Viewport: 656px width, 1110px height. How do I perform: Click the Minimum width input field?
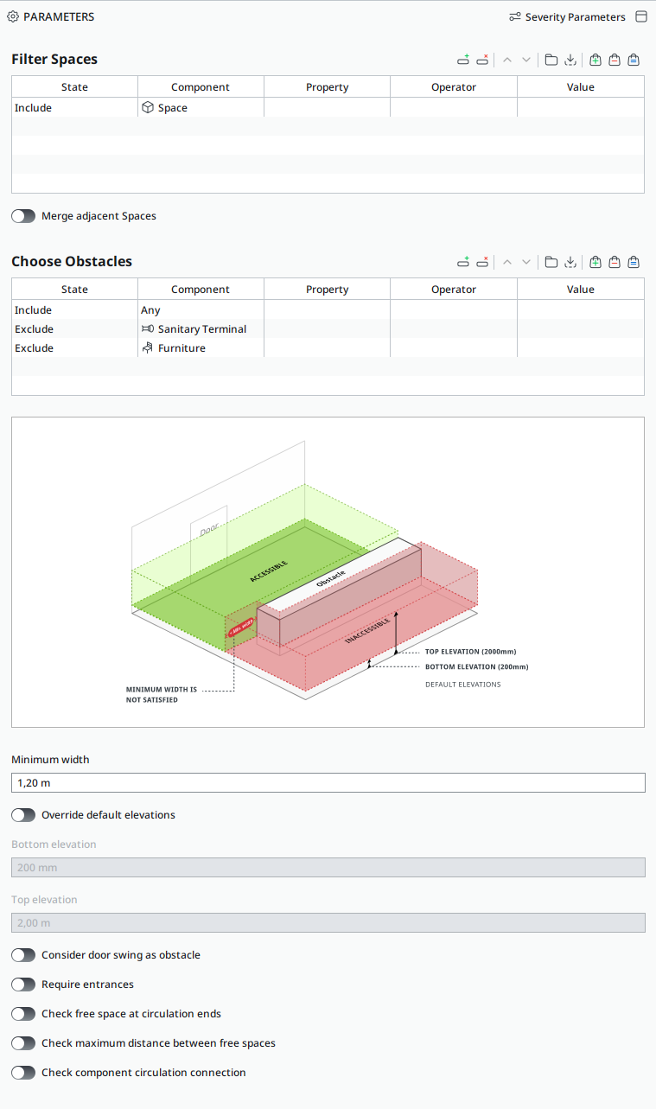pyautogui.click(x=328, y=783)
